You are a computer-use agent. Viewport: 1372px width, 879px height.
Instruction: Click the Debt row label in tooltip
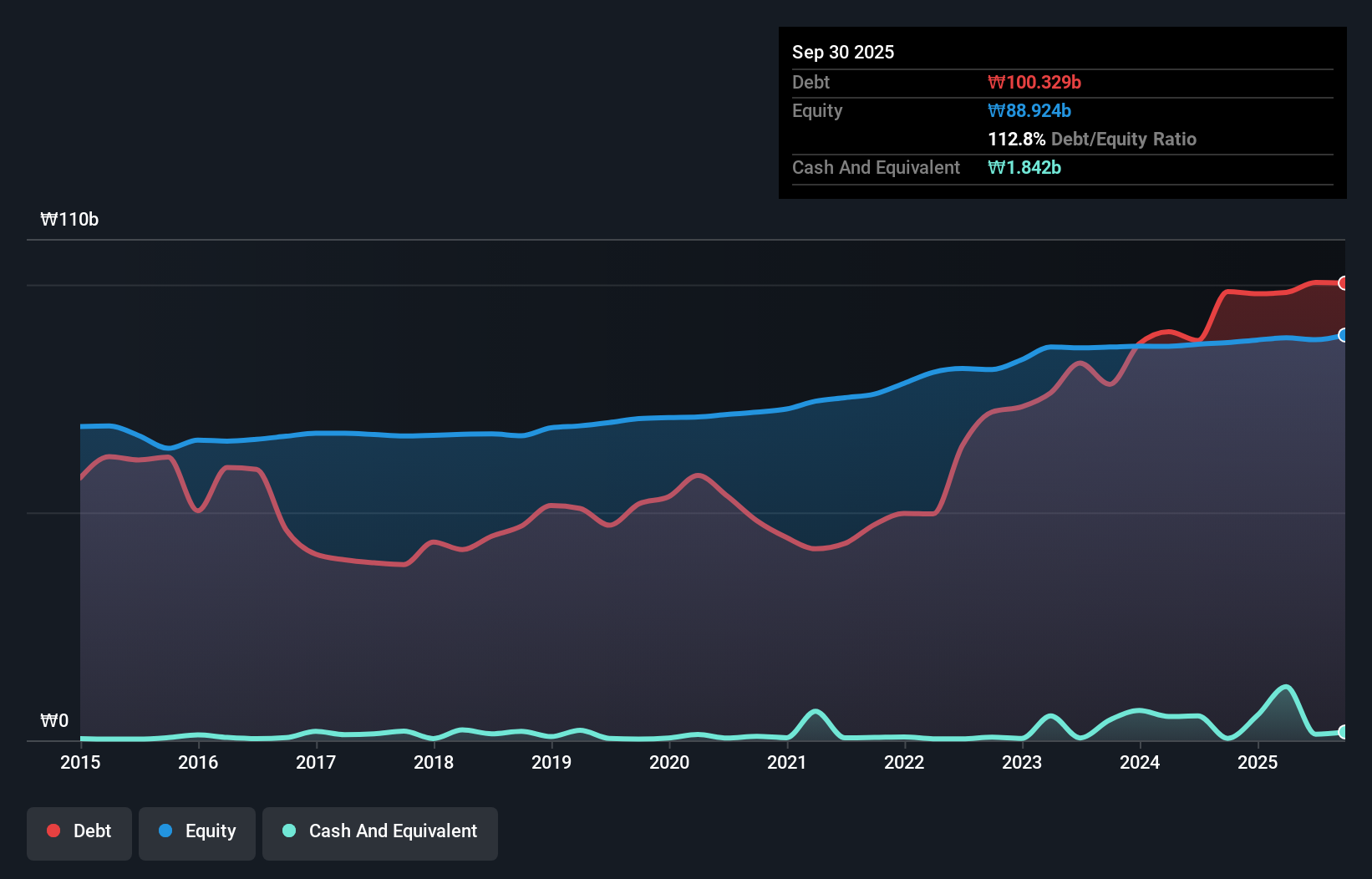[810, 82]
